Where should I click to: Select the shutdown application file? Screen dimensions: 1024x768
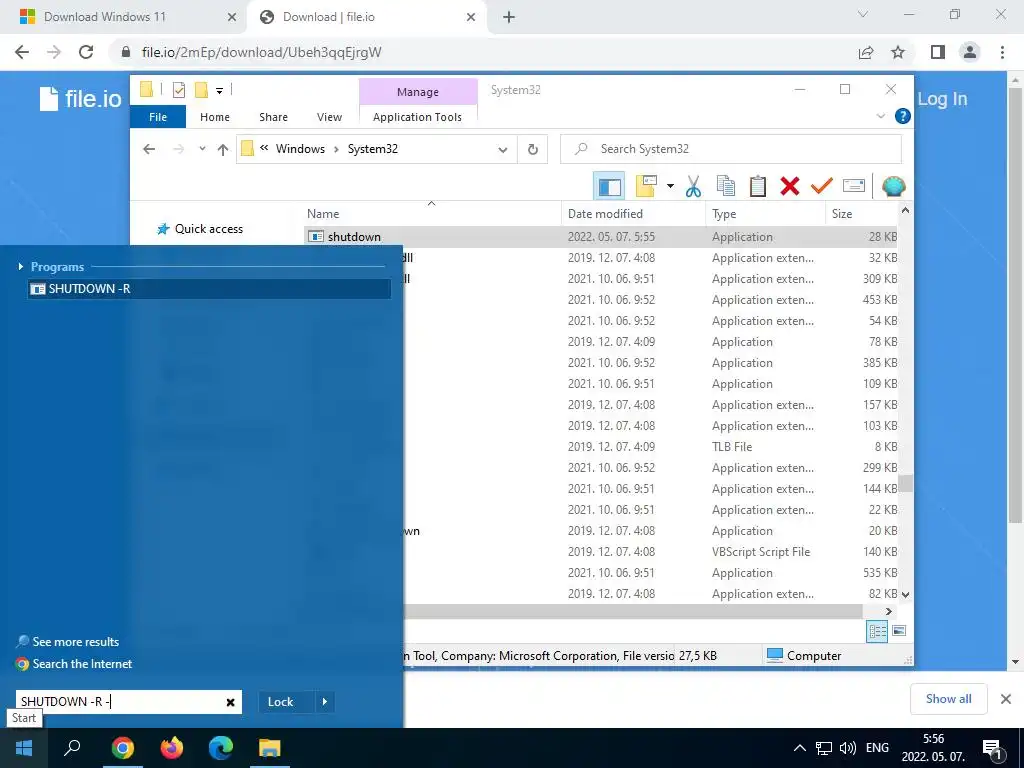tap(354, 236)
